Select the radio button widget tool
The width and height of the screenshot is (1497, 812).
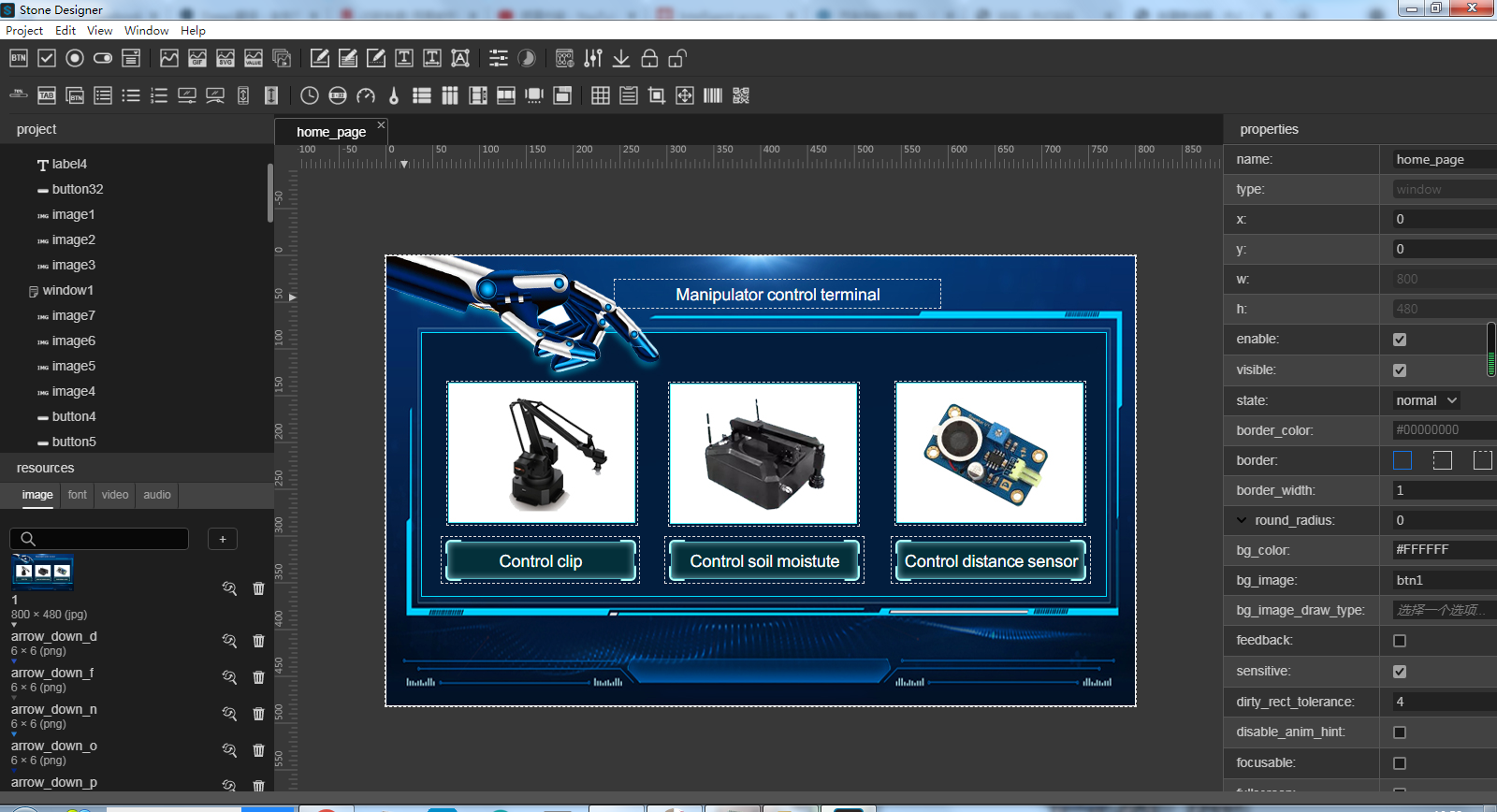pos(75,58)
